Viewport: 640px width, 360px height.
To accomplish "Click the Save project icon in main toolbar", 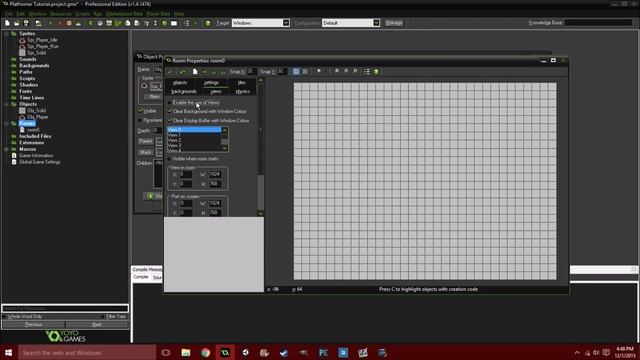I will pos(26,23).
